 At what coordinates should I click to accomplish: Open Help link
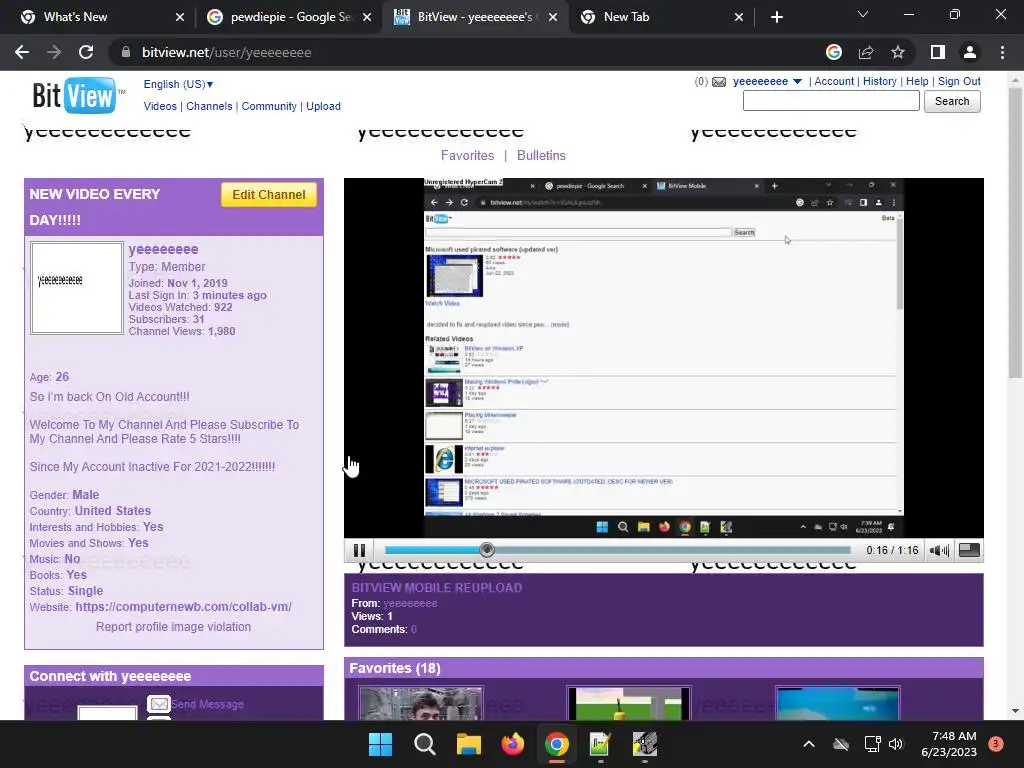coord(917,82)
